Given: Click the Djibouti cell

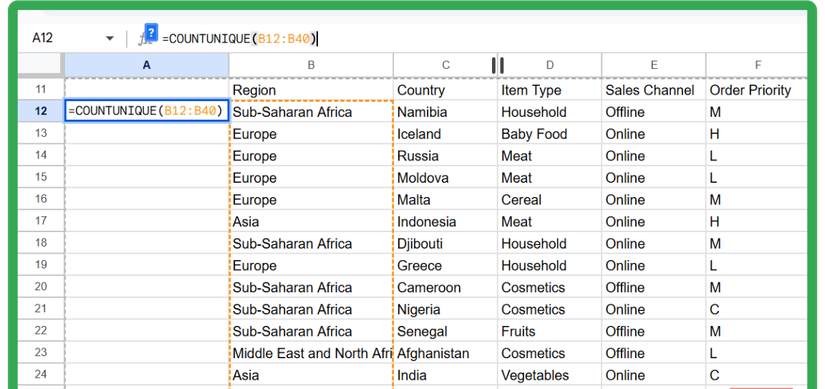Looking at the screenshot, I should pos(446,243).
